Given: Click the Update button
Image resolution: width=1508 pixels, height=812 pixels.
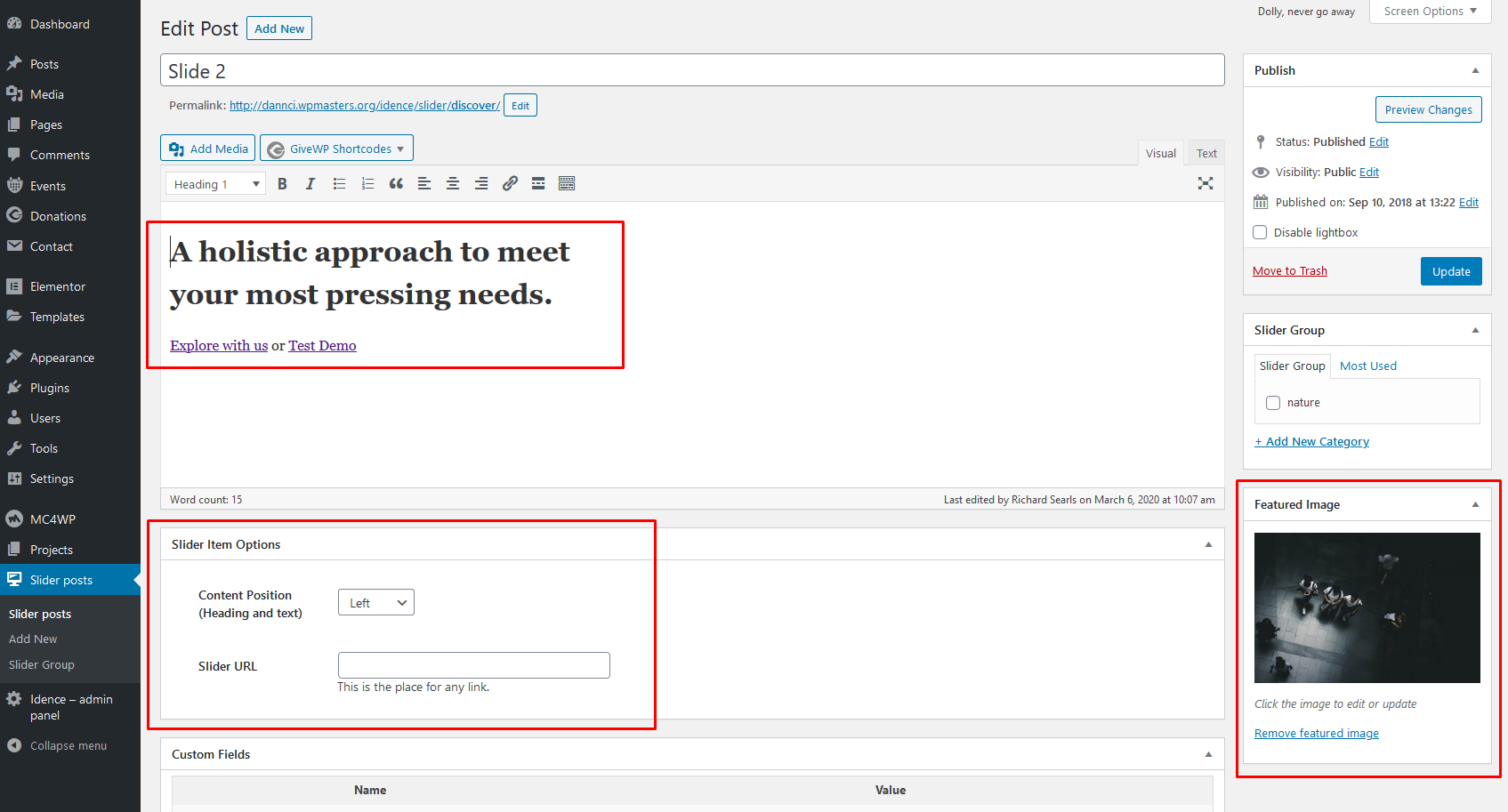Looking at the screenshot, I should click(x=1450, y=271).
